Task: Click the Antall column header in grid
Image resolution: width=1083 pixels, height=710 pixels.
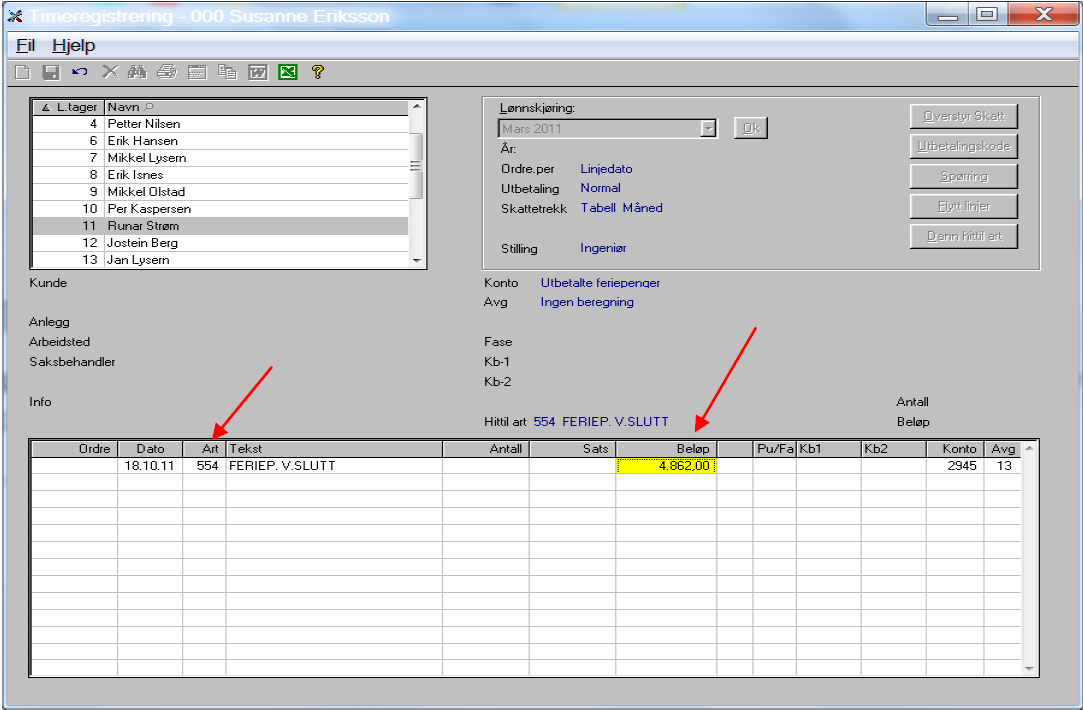Action: point(486,449)
